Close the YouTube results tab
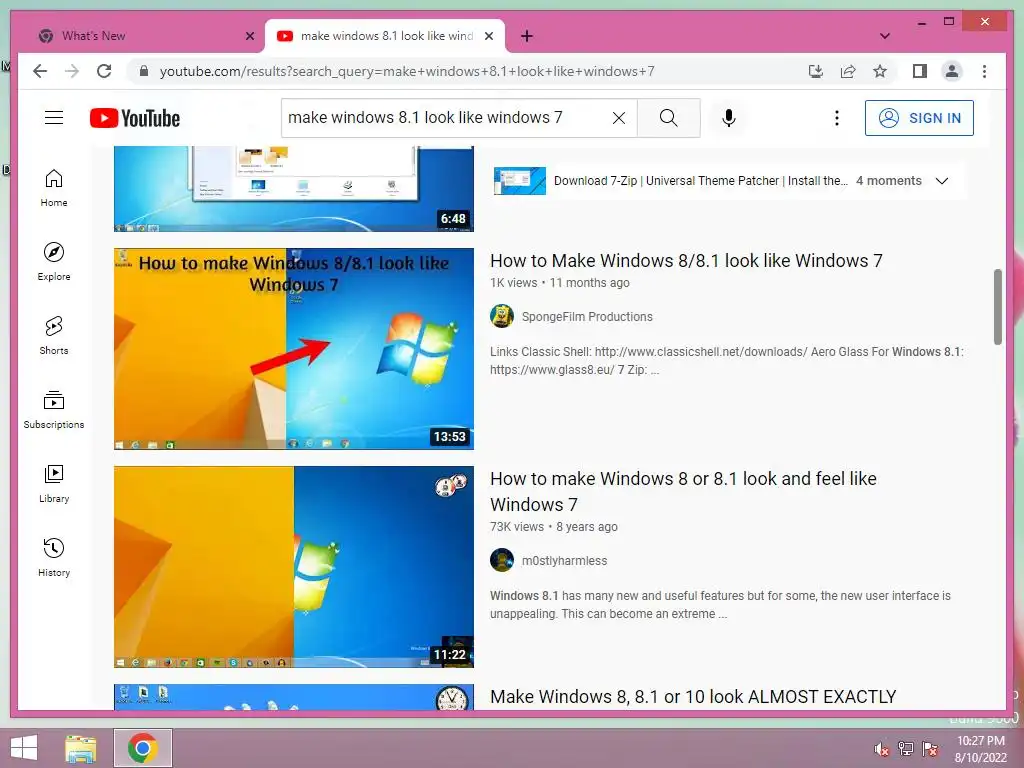Screen dimensions: 1024x768 coord(488,36)
